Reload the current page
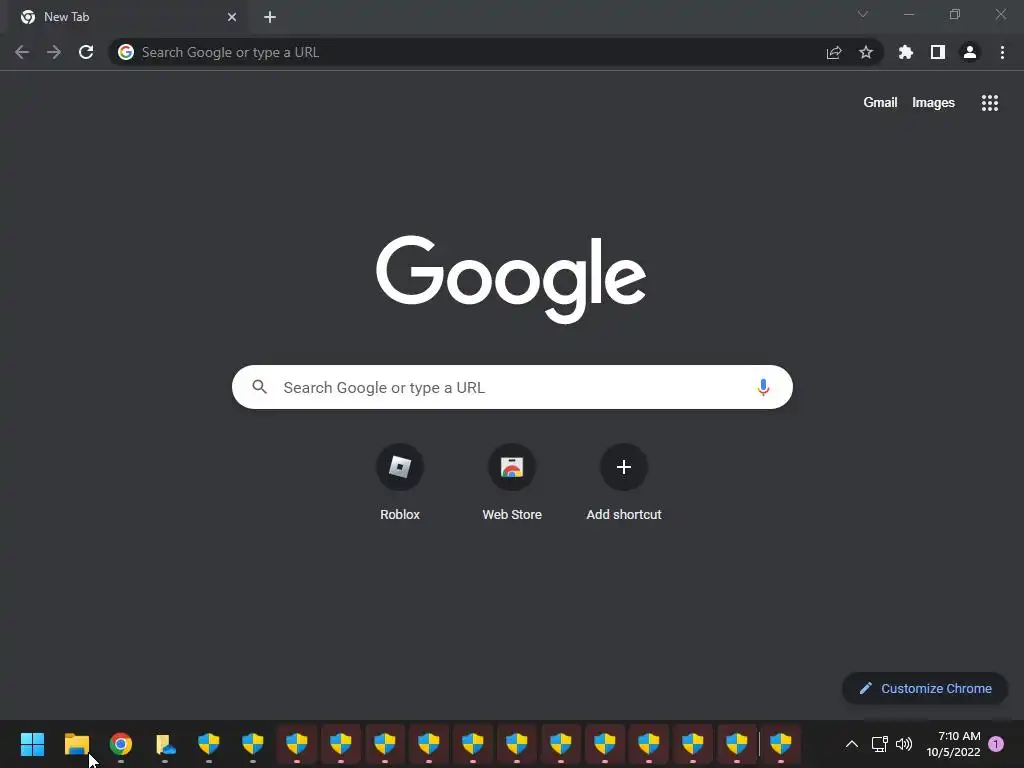The width and height of the screenshot is (1024, 768). [x=86, y=52]
